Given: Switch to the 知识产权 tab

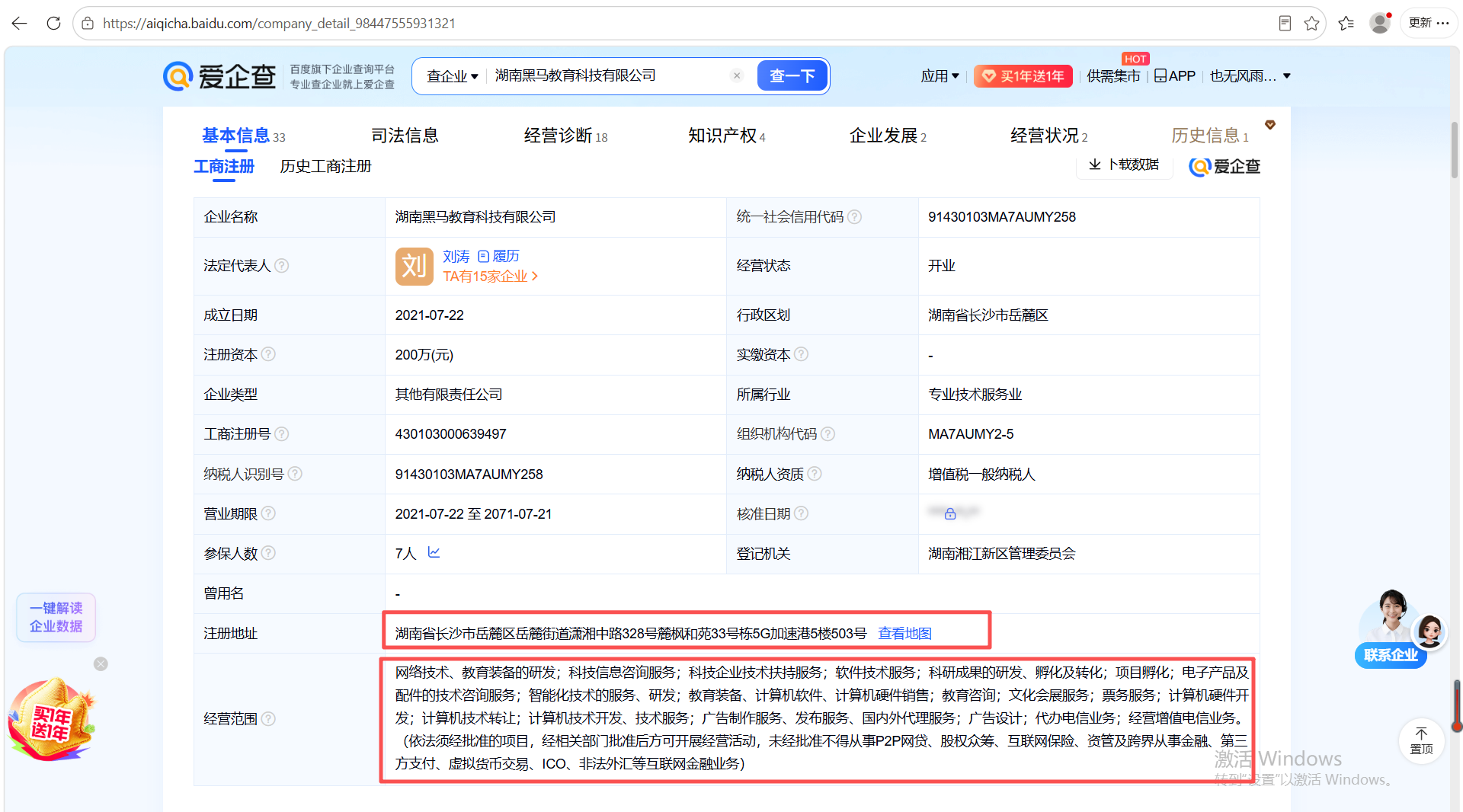Looking at the screenshot, I should tap(727, 136).
